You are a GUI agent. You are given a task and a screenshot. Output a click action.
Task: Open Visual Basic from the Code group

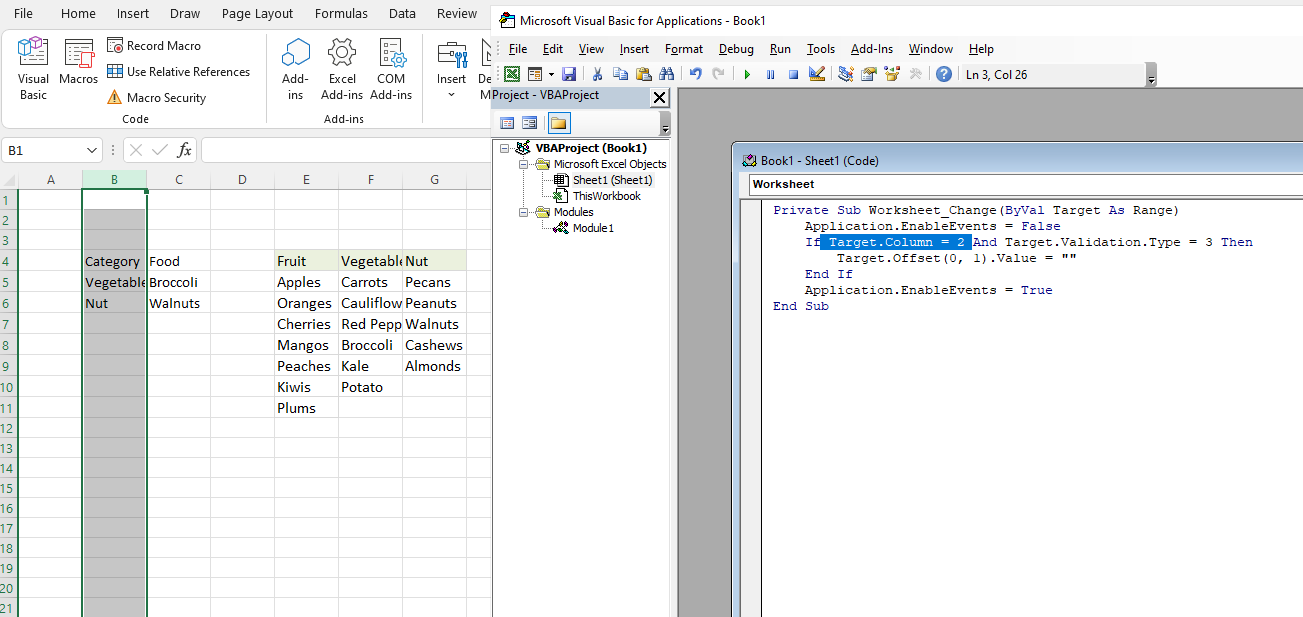pyautogui.click(x=33, y=68)
